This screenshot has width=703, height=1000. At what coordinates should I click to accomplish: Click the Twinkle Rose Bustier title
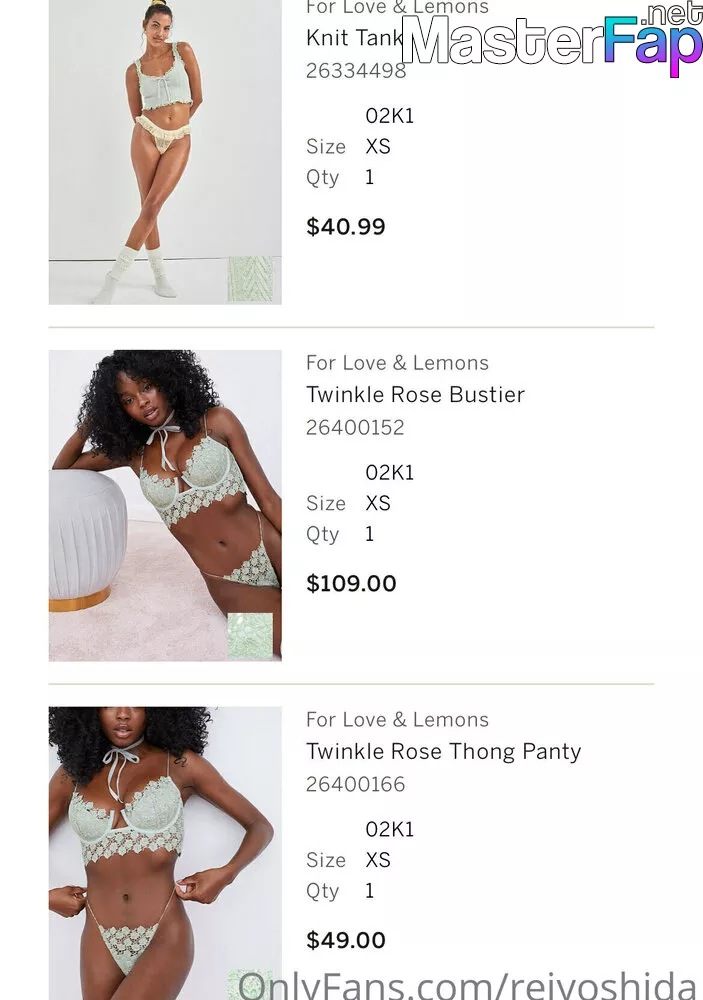click(x=415, y=394)
